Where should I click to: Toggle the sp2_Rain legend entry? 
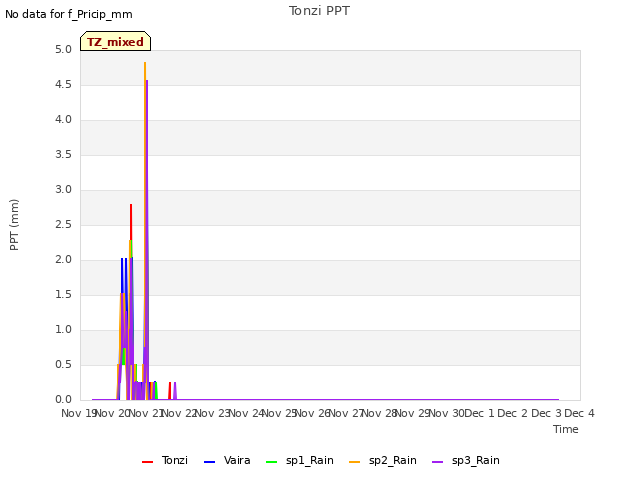pos(383,460)
